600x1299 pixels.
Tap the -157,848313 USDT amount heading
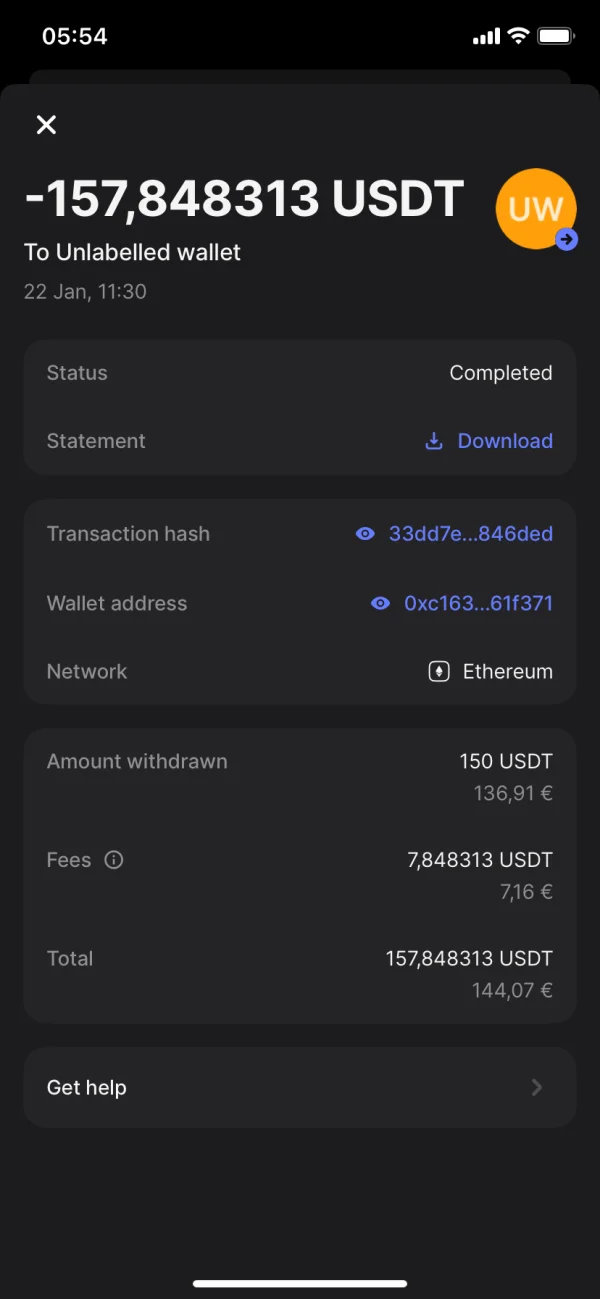tap(244, 199)
